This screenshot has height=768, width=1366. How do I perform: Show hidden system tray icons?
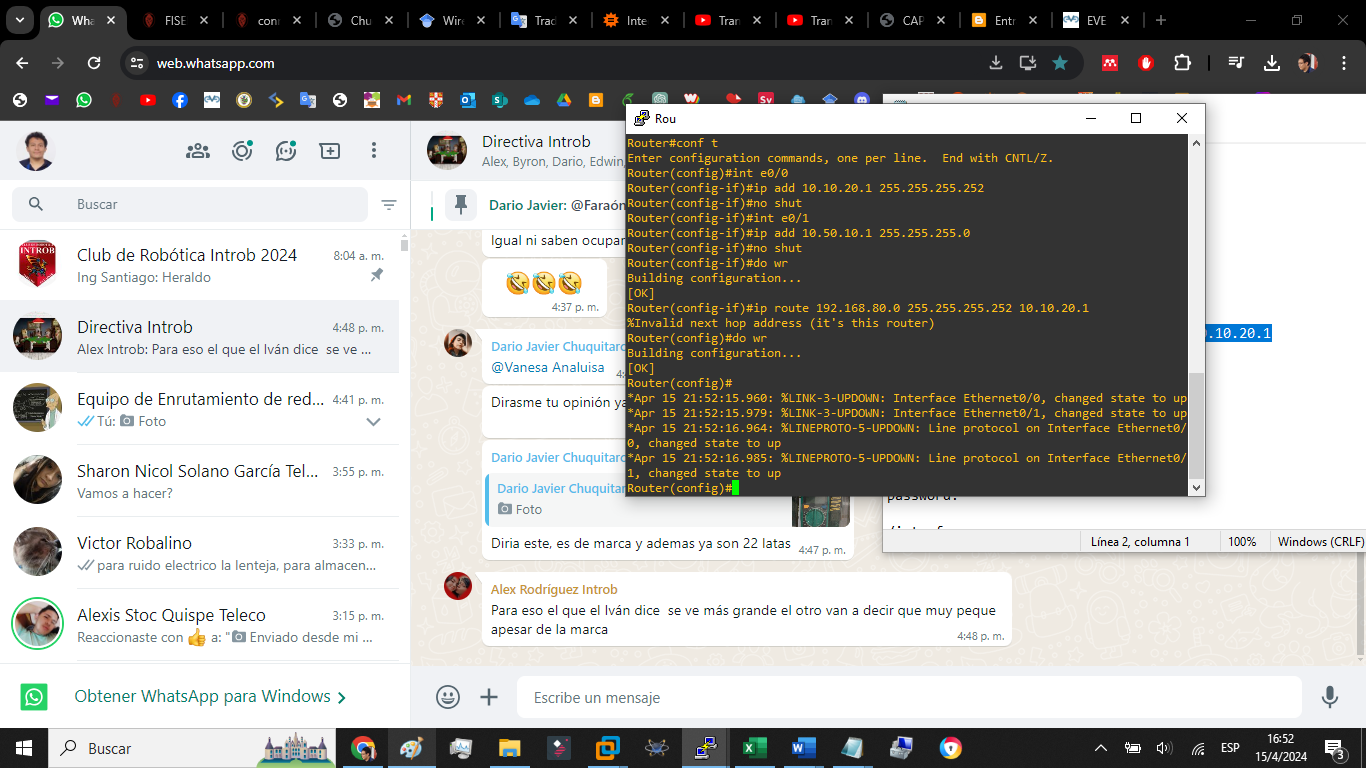click(x=1101, y=748)
